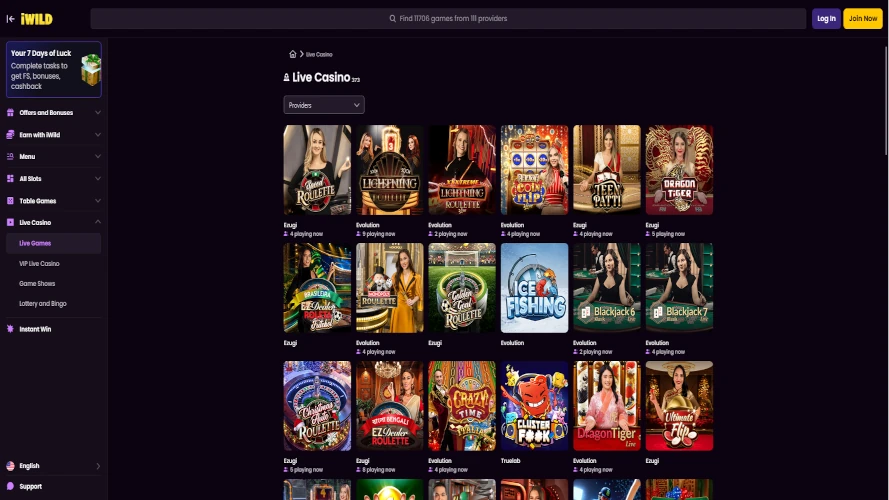Click the Support chat icon
The width and height of the screenshot is (889, 500).
tap(10, 486)
